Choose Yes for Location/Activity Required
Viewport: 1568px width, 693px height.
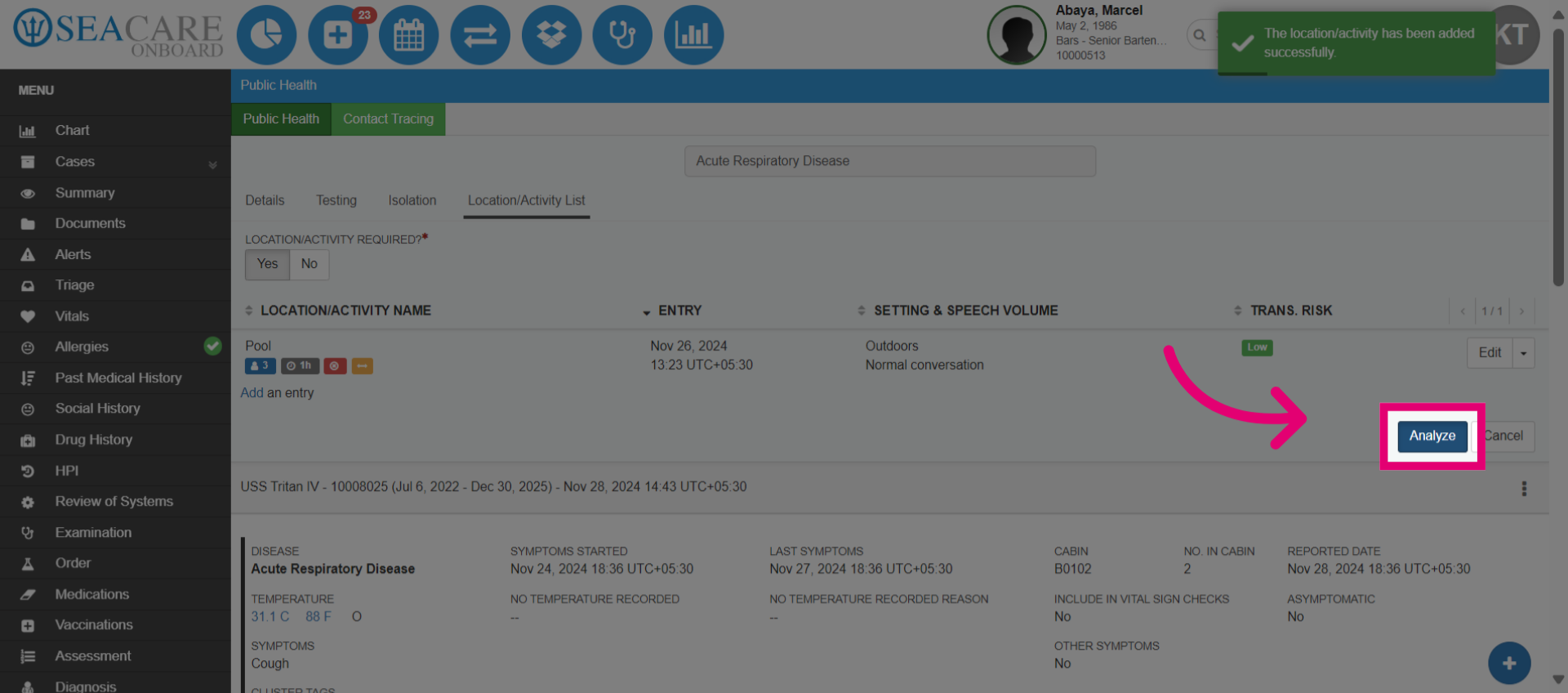(x=267, y=264)
